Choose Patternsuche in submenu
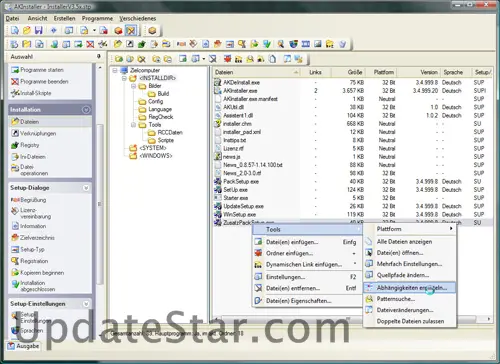Screen dimensions: 500x364 click(410, 299)
